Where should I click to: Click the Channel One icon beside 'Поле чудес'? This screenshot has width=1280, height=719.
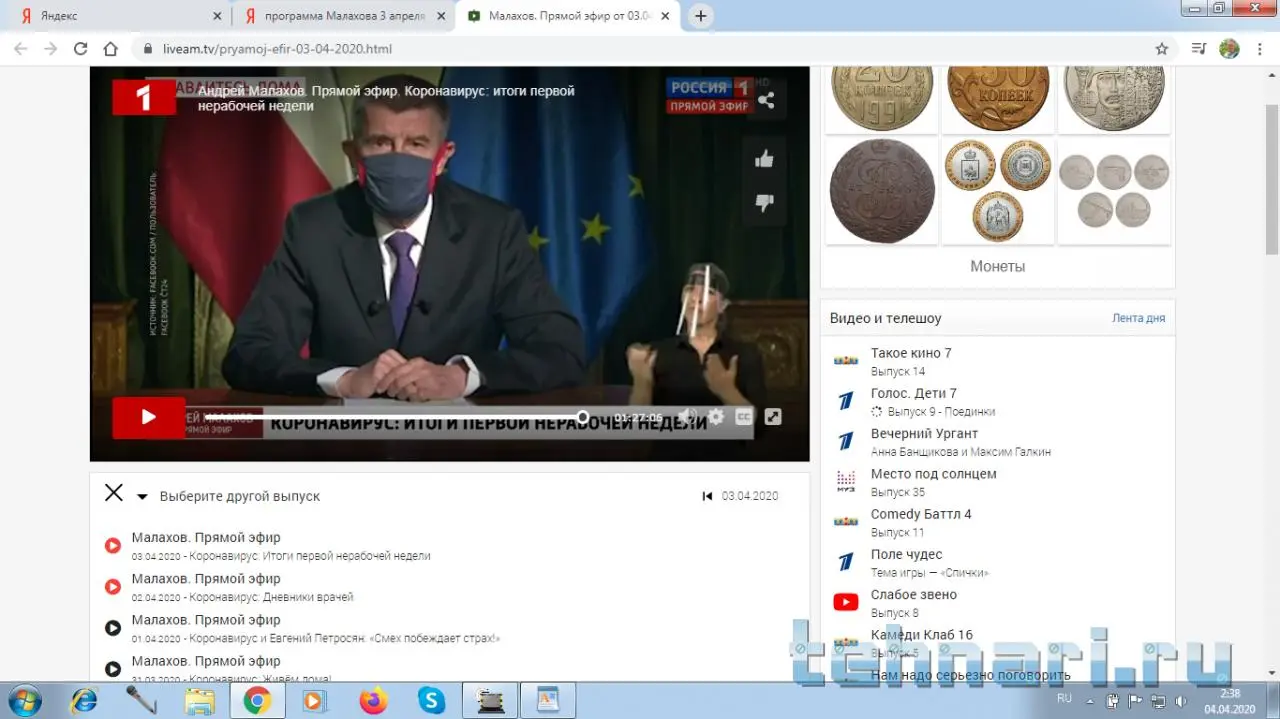point(846,562)
